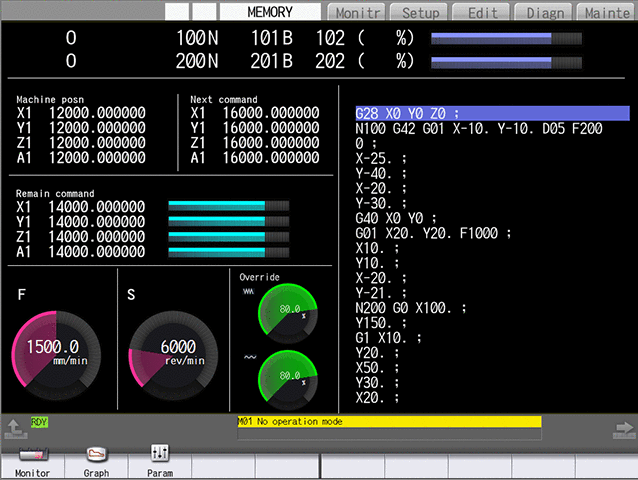Open the Diagn tab
This screenshot has width=638, height=480.
(x=544, y=13)
